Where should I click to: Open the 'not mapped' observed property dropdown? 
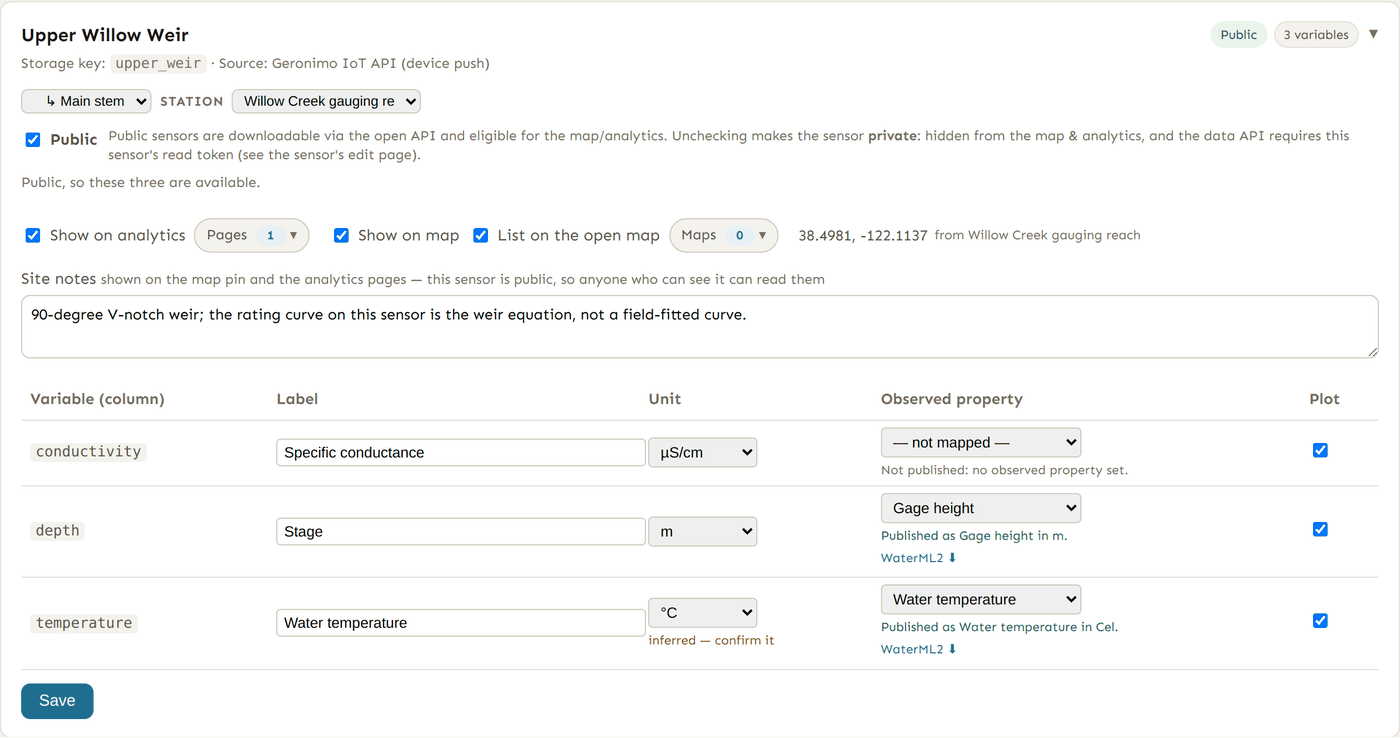981,442
